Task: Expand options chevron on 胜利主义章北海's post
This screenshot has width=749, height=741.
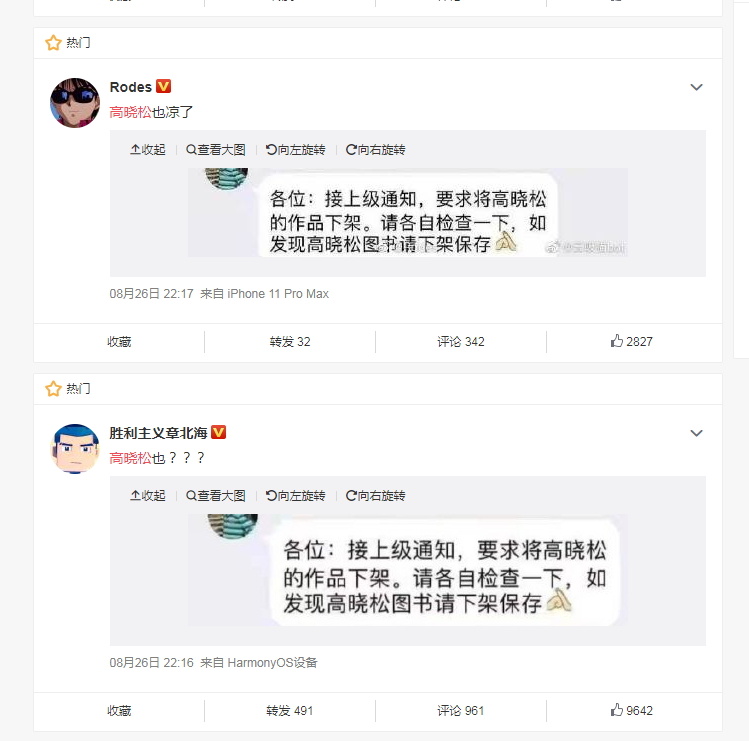Action: pyautogui.click(x=696, y=433)
